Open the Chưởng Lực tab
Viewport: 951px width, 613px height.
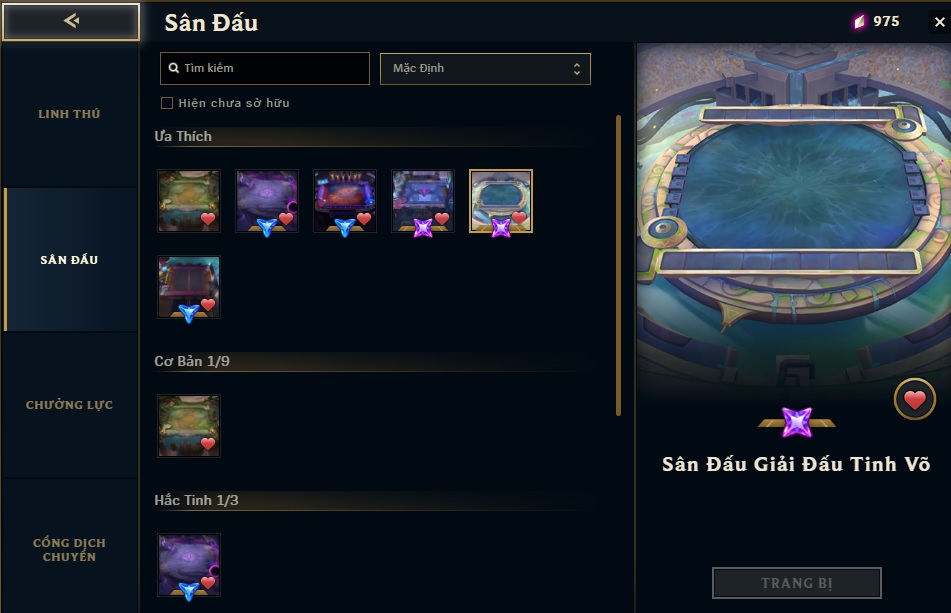(69, 405)
